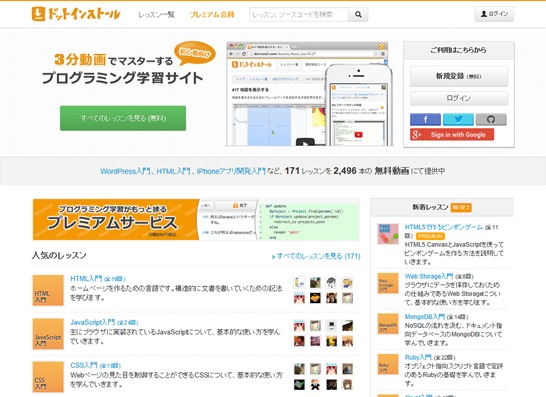
Task: Open the Web Storage入門 sidebar icon
Action: point(388,283)
